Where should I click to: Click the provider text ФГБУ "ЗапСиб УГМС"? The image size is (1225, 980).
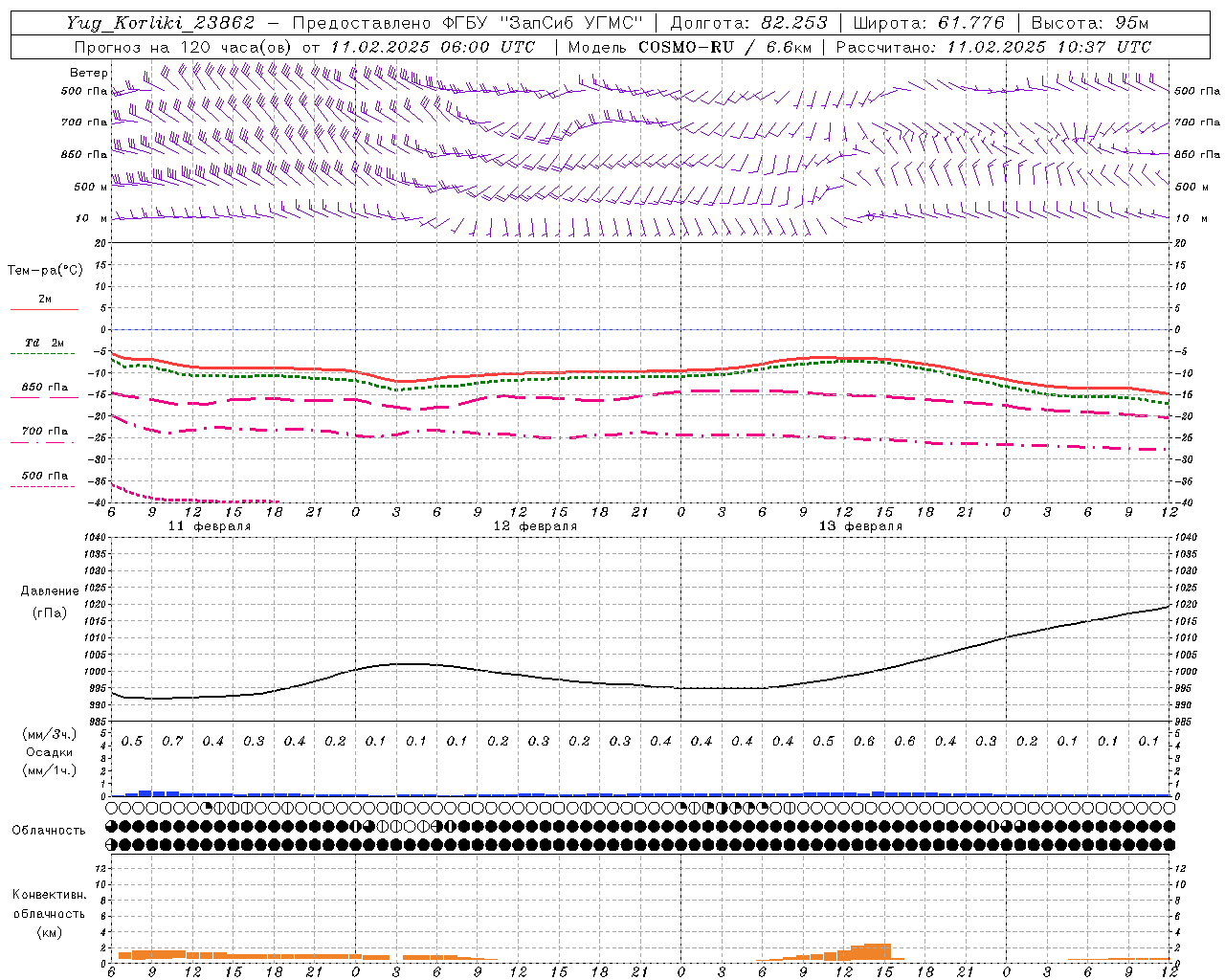tap(544, 23)
